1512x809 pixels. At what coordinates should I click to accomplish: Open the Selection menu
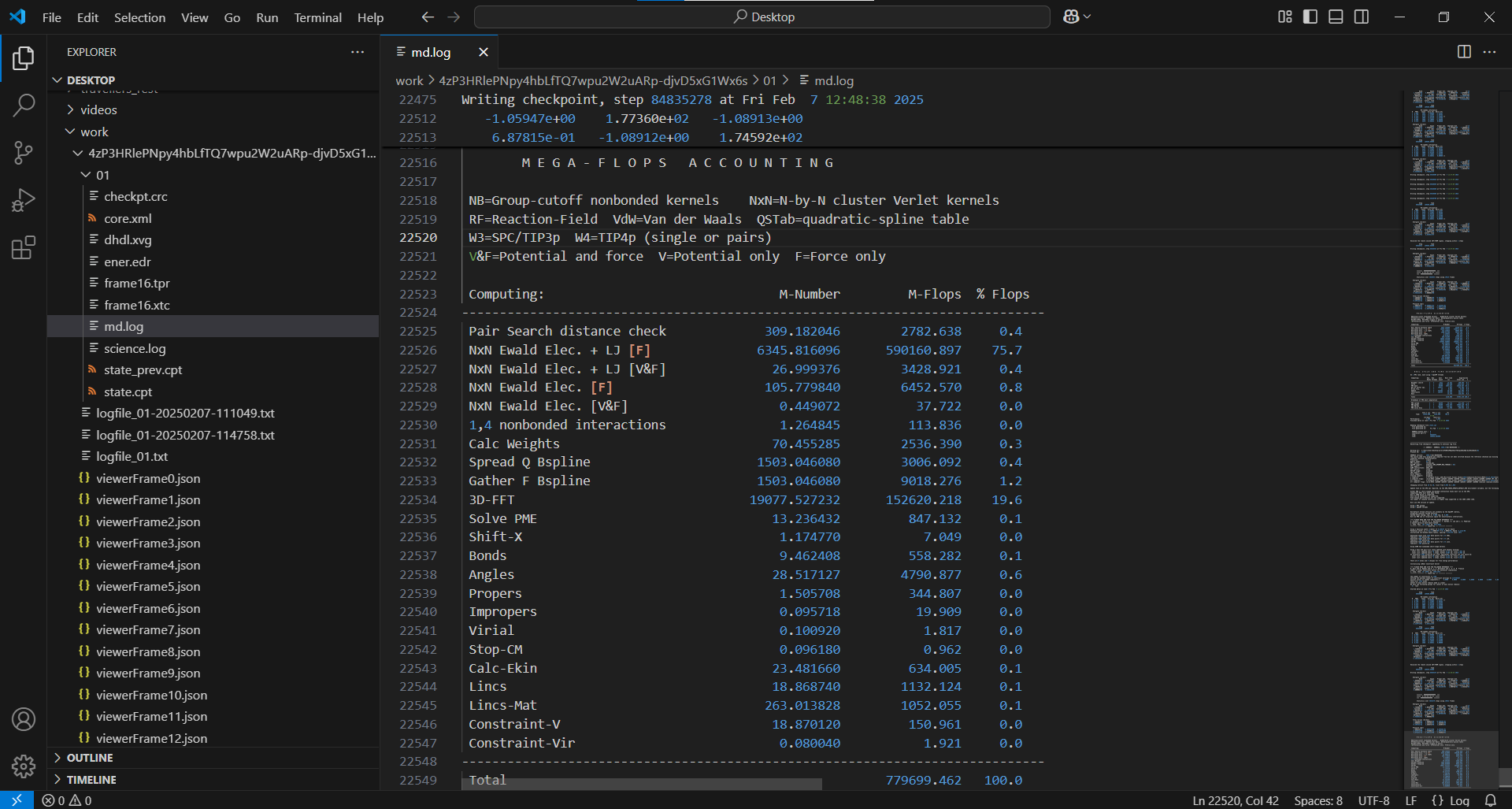139,17
